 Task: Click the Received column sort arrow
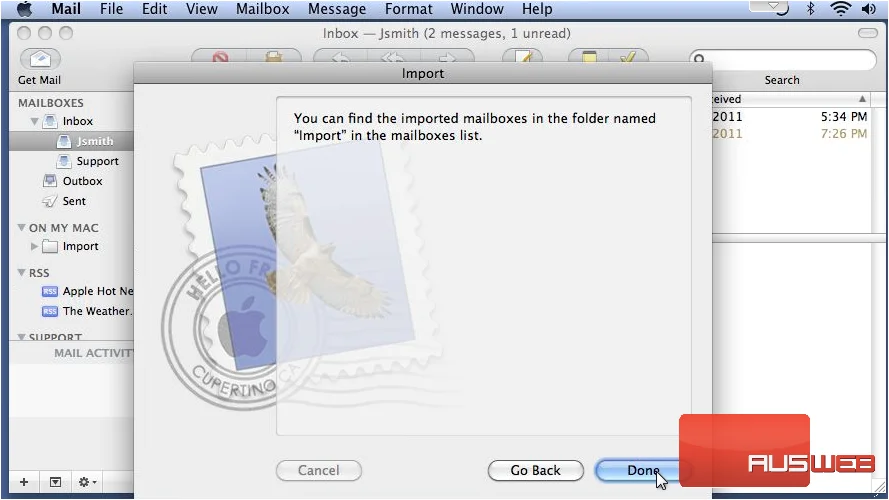coord(862,99)
